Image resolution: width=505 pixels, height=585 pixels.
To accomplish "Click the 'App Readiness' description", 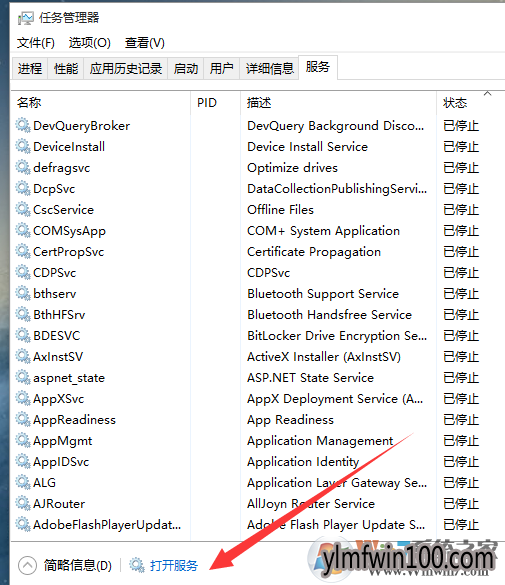I will coord(290,420).
